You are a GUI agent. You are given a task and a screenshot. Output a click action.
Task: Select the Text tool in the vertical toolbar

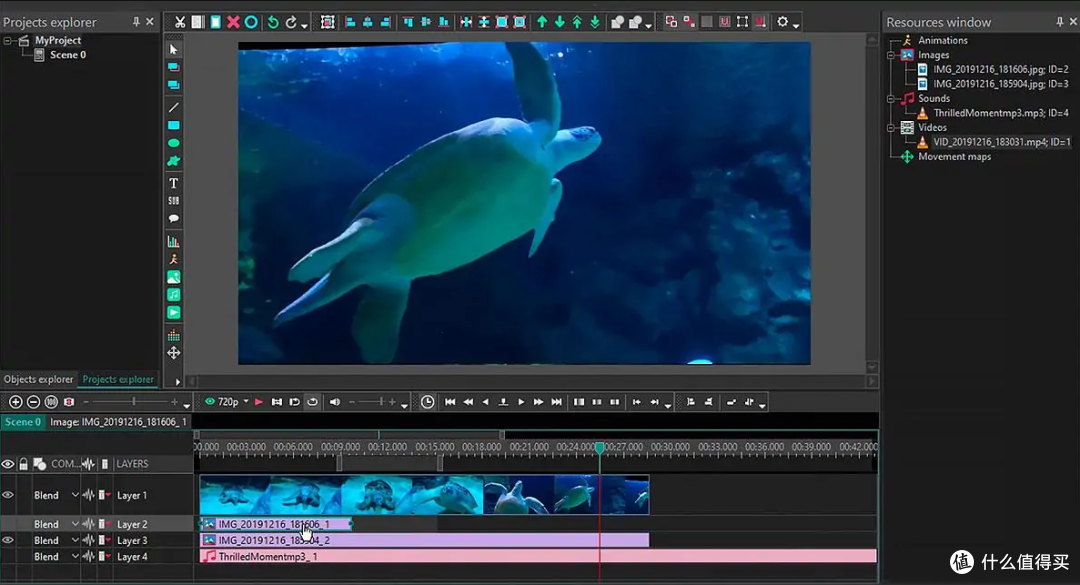pos(173,183)
